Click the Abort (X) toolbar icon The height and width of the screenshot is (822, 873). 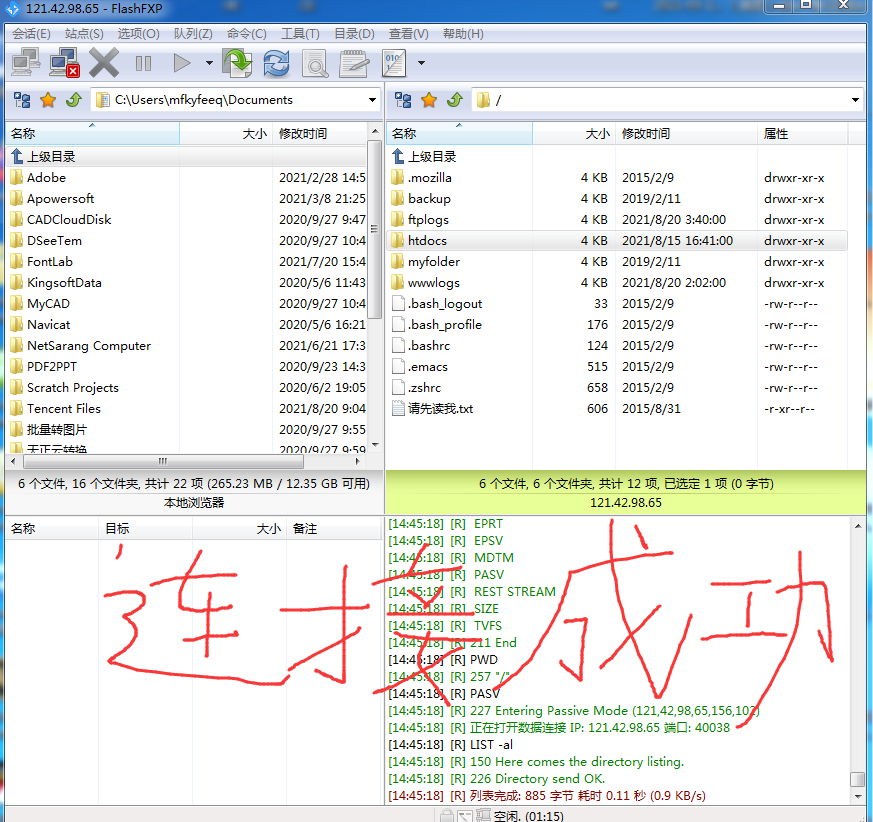(104, 62)
